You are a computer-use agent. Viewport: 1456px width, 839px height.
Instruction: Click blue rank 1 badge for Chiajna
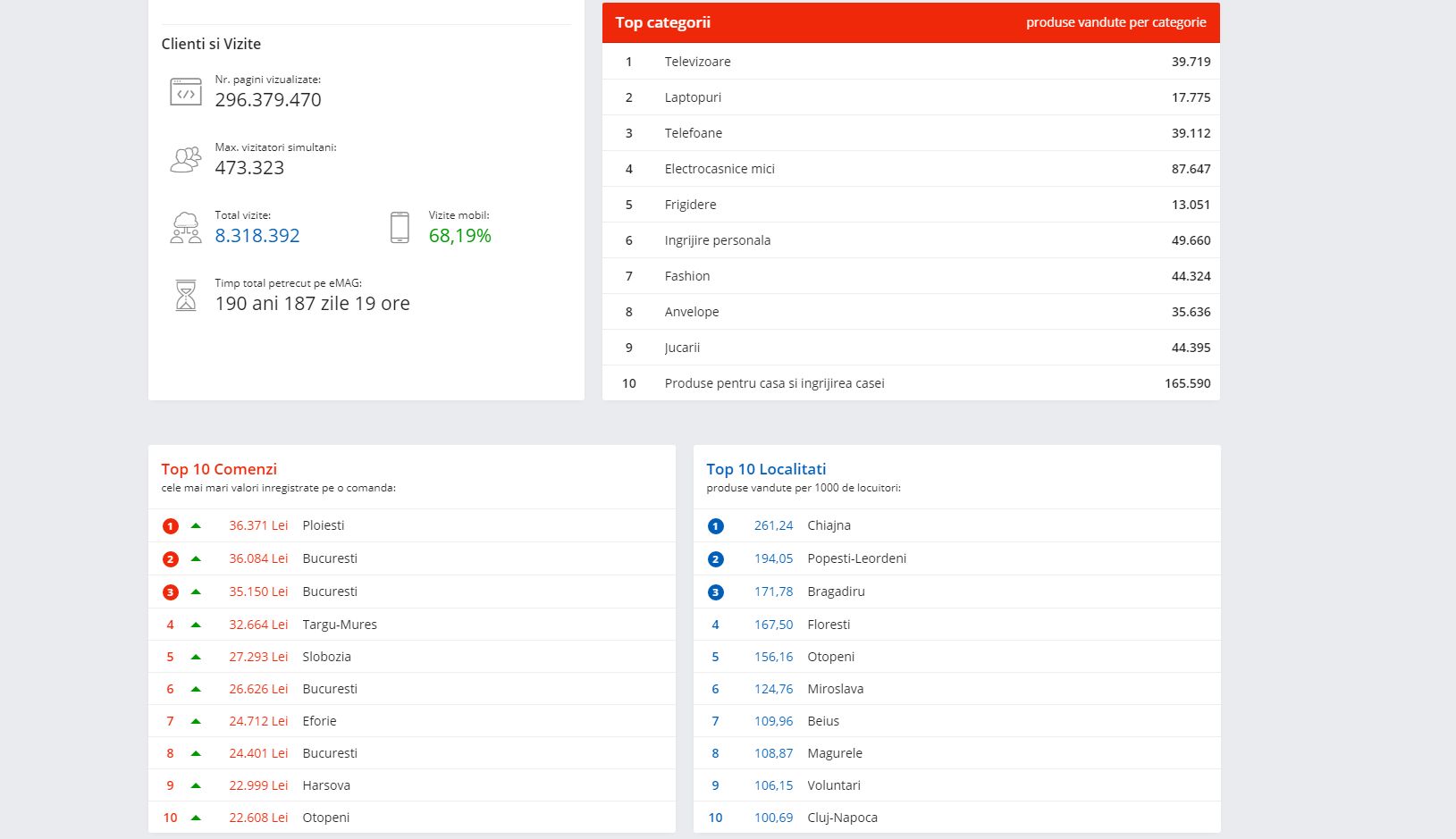pos(715,526)
